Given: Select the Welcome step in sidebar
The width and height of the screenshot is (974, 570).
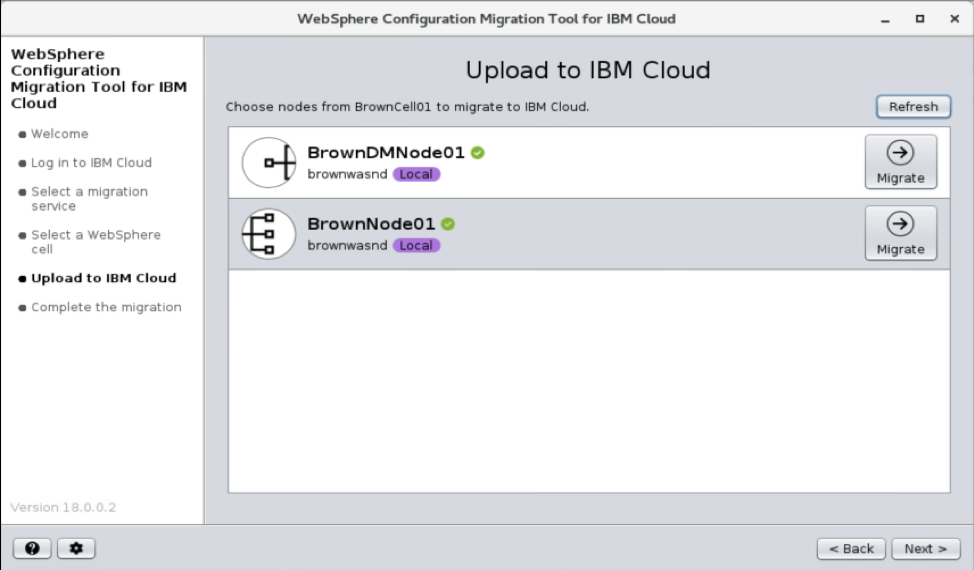Looking at the screenshot, I should (59, 134).
